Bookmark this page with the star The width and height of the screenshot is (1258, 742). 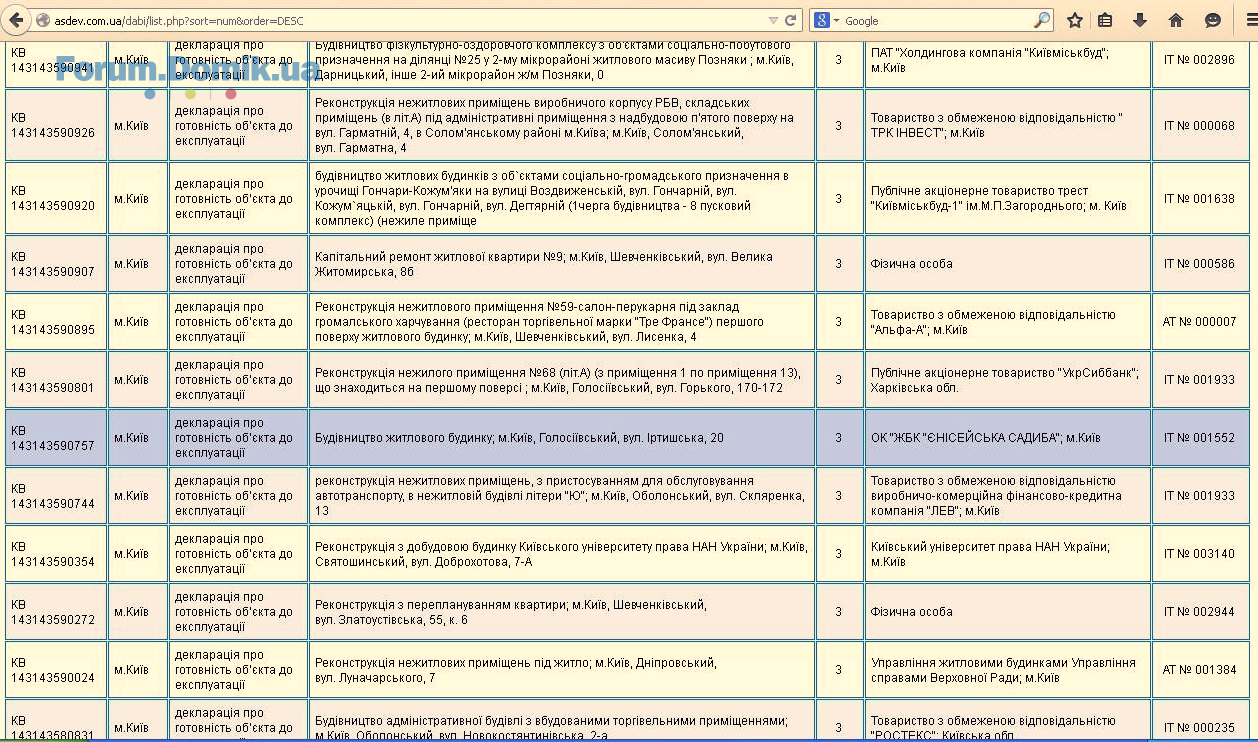point(1075,20)
